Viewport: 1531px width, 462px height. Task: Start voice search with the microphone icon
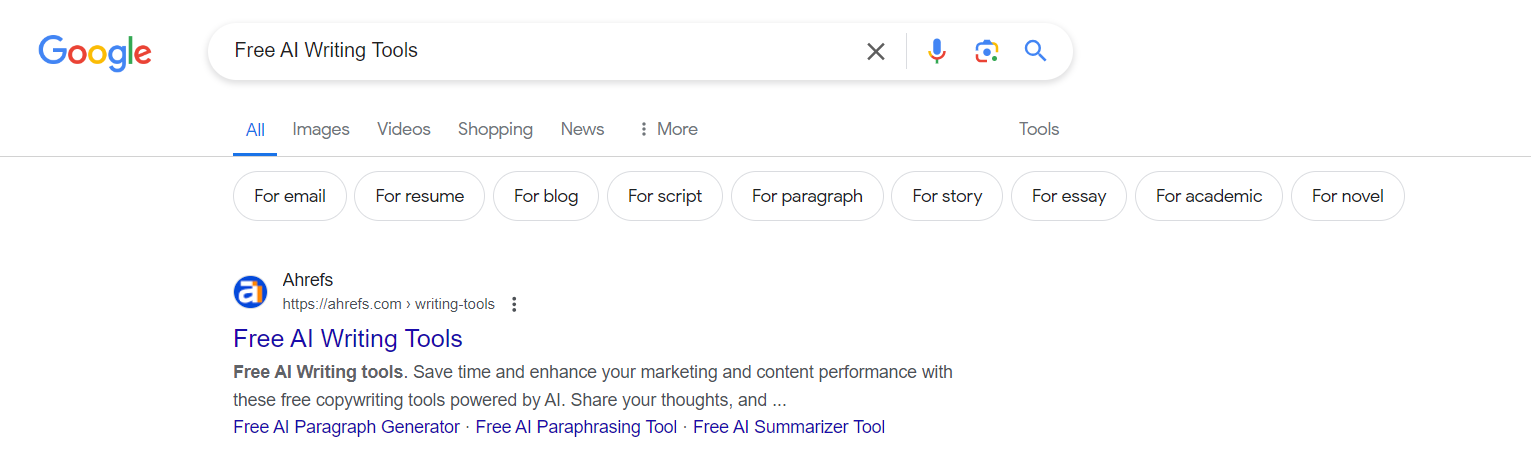pyautogui.click(x=936, y=51)
